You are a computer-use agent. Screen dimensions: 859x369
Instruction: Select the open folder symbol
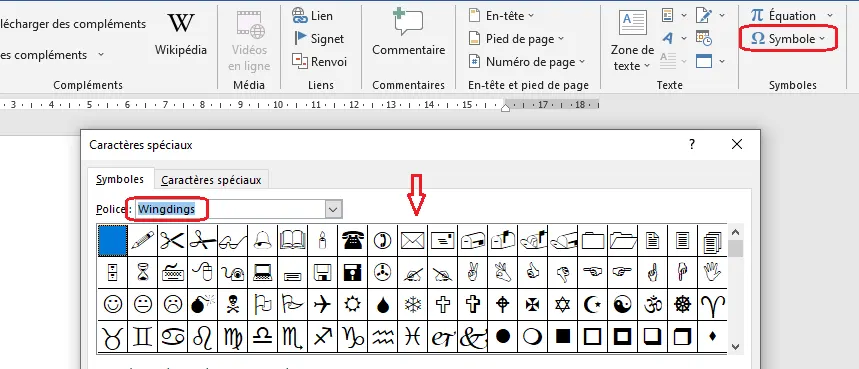coord(622,240)
